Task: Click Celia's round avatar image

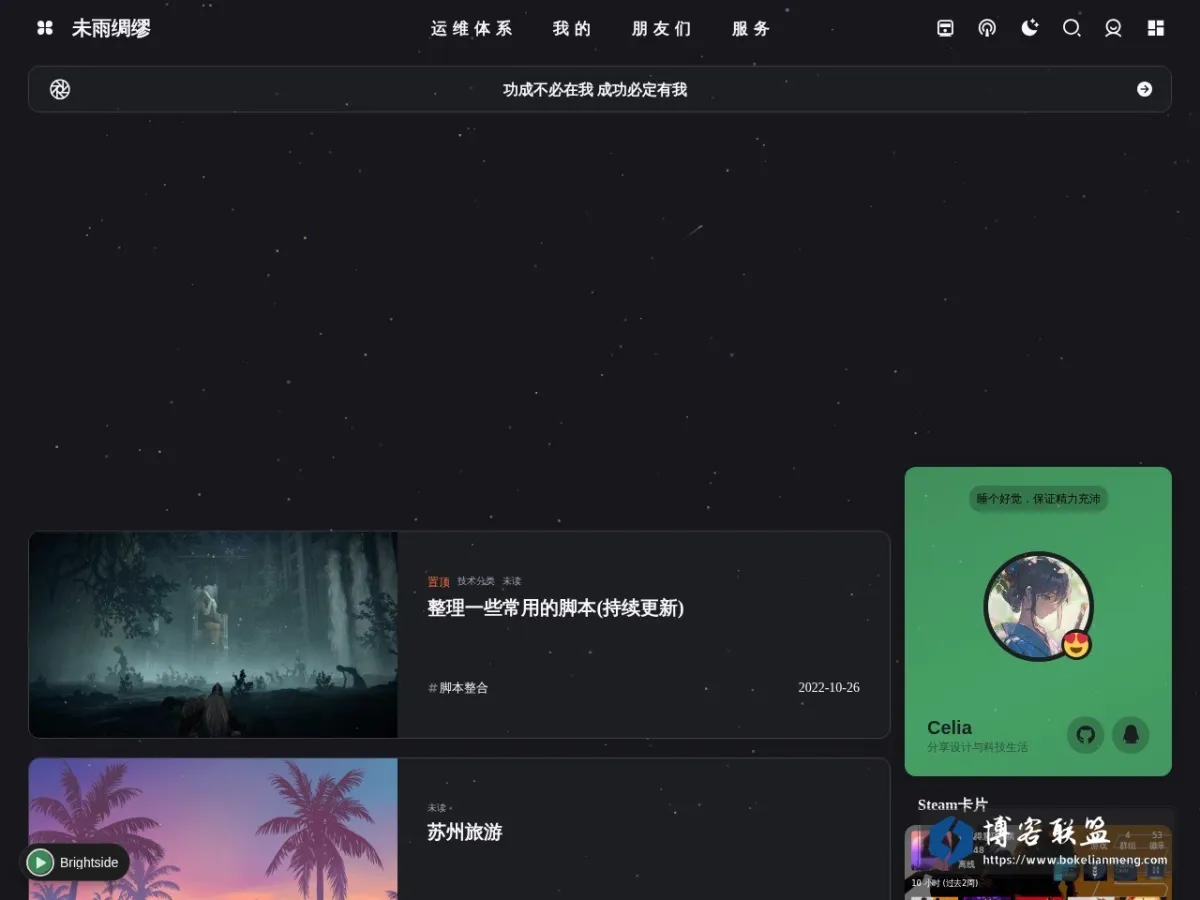Action: pos(1038,606)
